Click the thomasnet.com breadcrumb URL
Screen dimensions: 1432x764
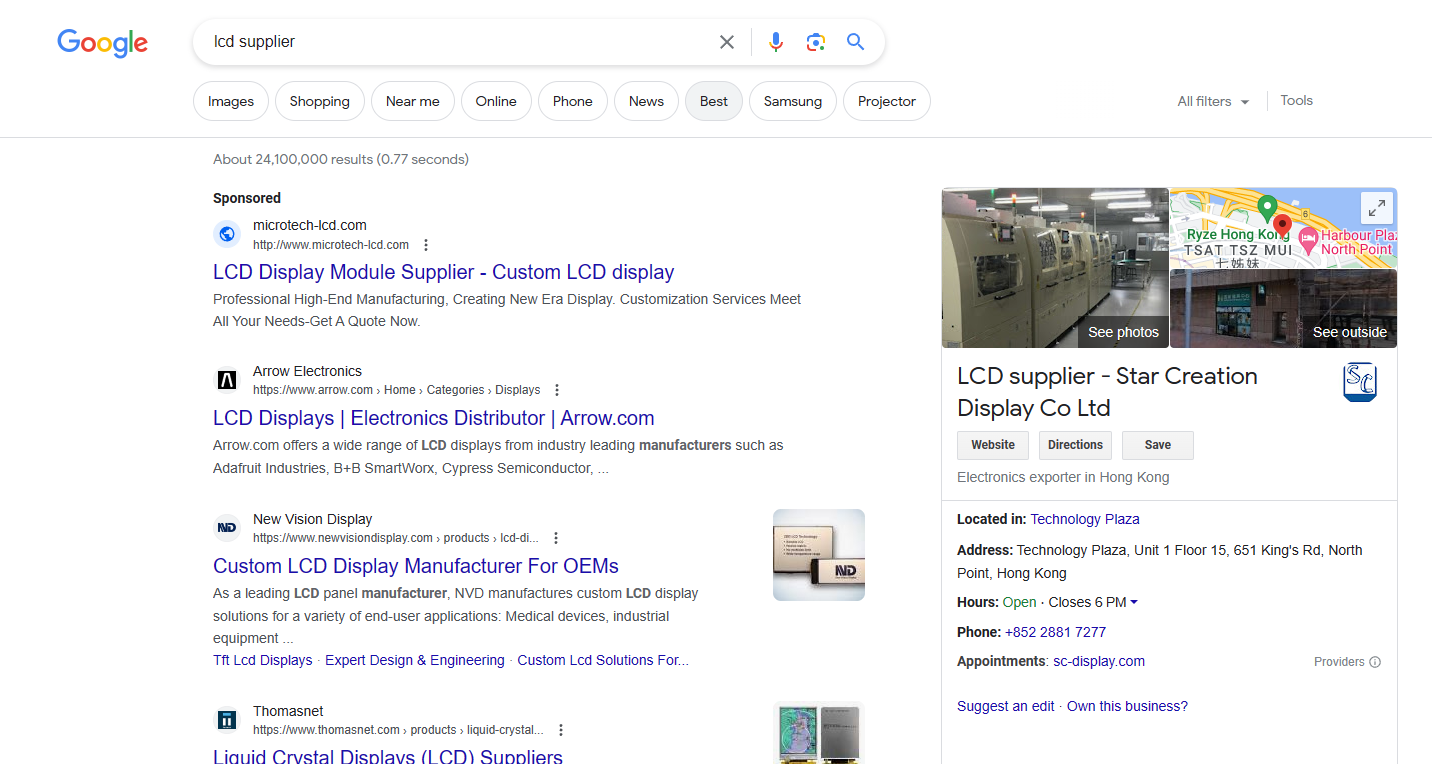click(398, 730)
